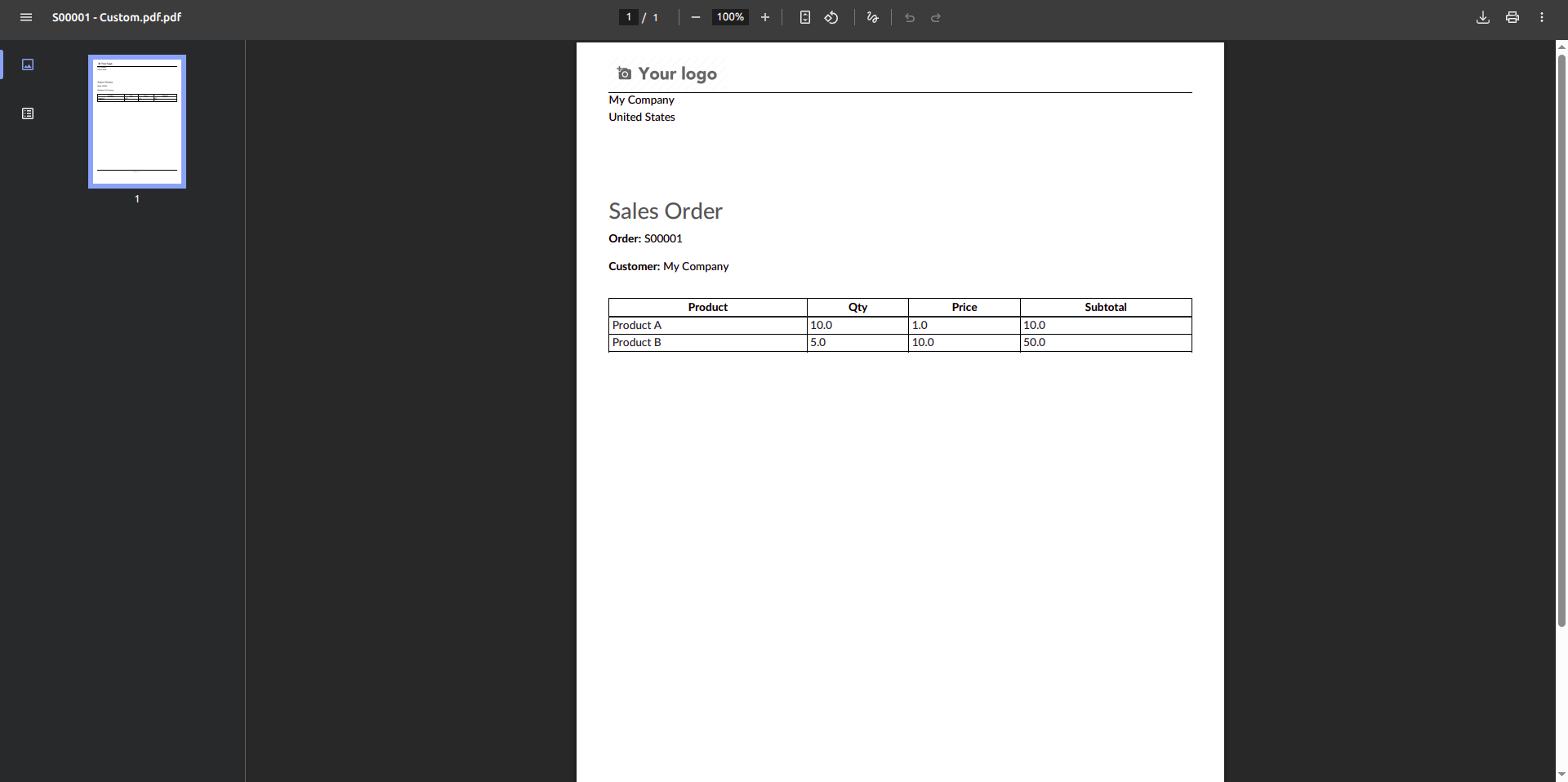The image size is (1568, 782).
Task: Click the scroll down arrow
Action: pos(1561,774)
